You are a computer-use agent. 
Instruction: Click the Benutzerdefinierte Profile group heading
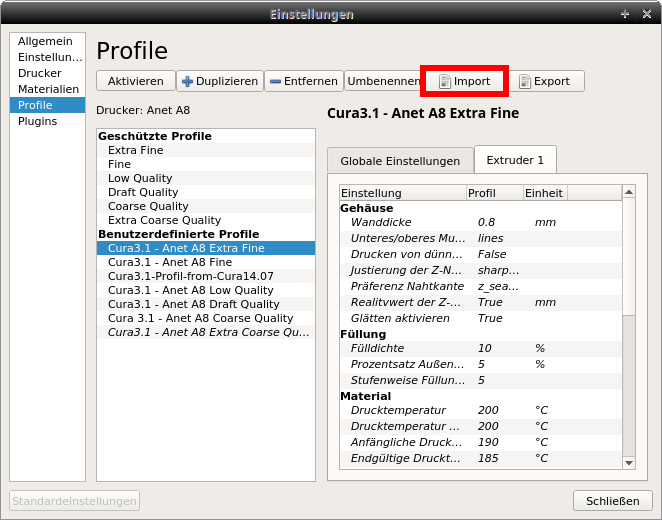point(179,234)
